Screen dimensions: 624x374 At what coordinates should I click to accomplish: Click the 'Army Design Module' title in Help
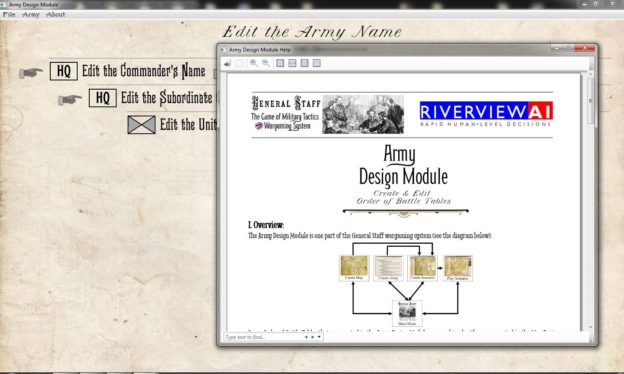[403, 165]
